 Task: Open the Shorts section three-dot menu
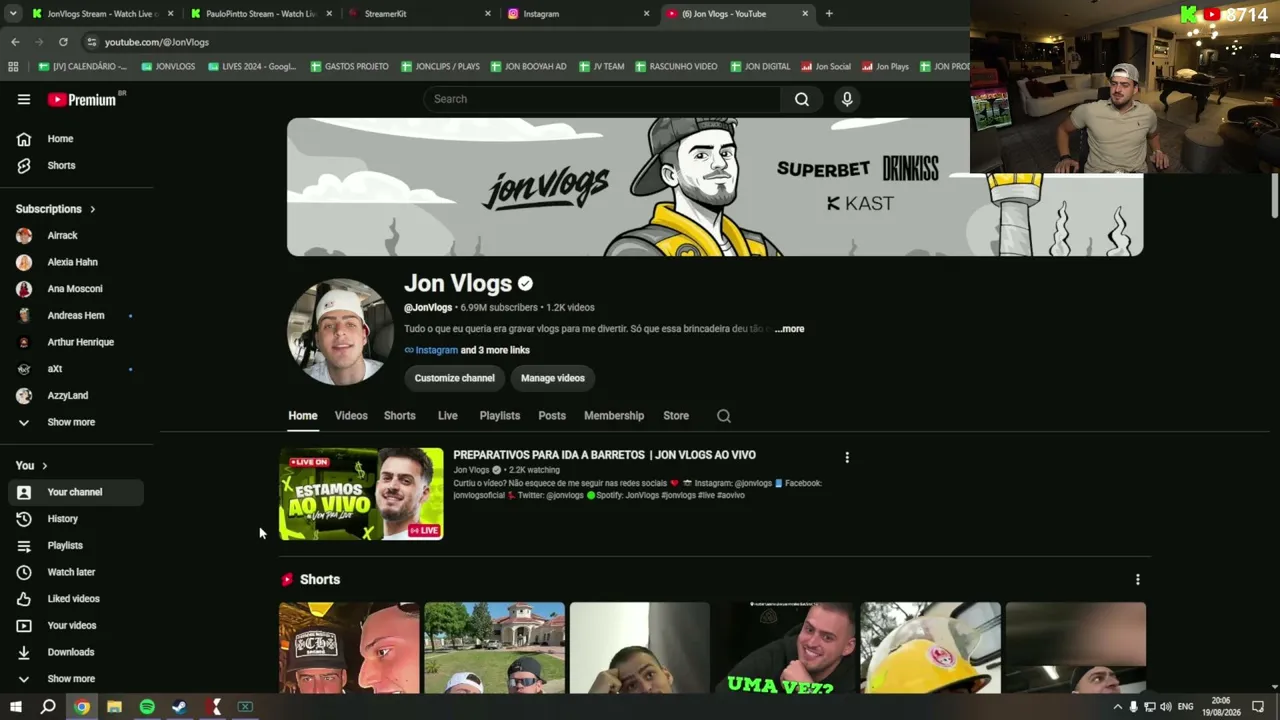pos(1137,579)
